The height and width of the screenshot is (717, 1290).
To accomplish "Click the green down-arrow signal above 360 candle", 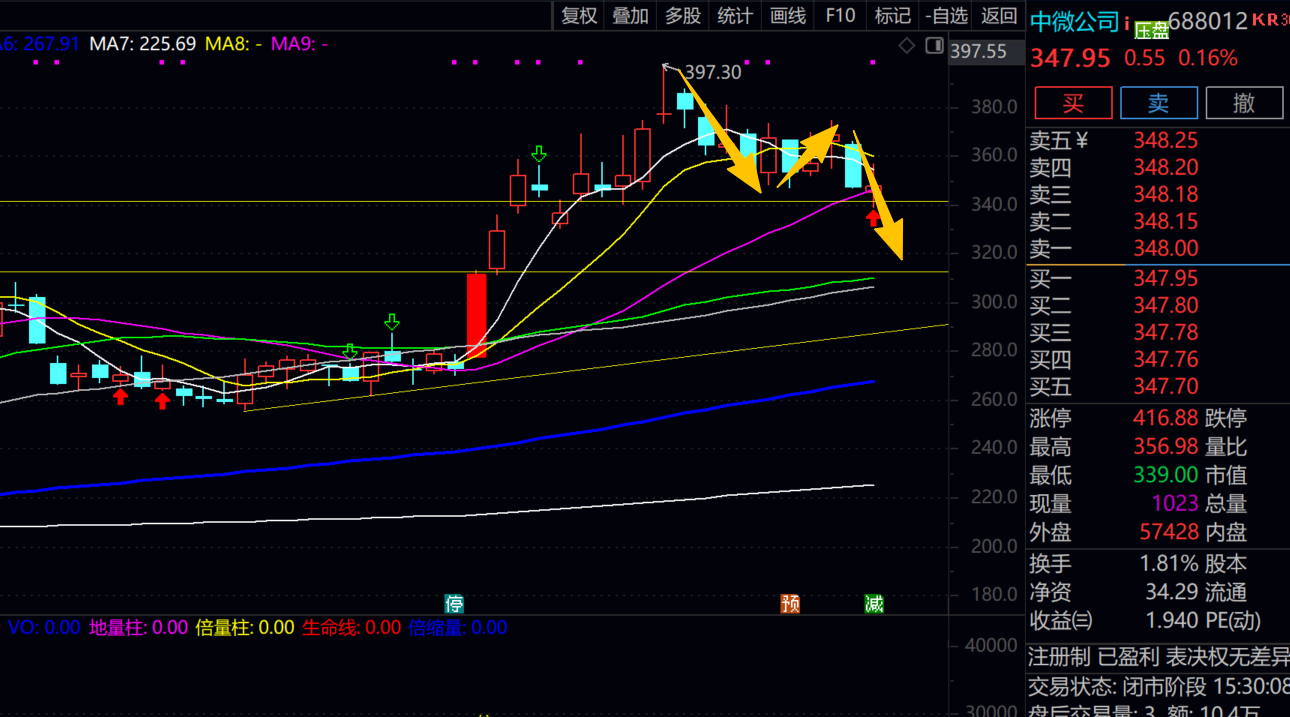I will pyautogui.click(x=539, y=154).
